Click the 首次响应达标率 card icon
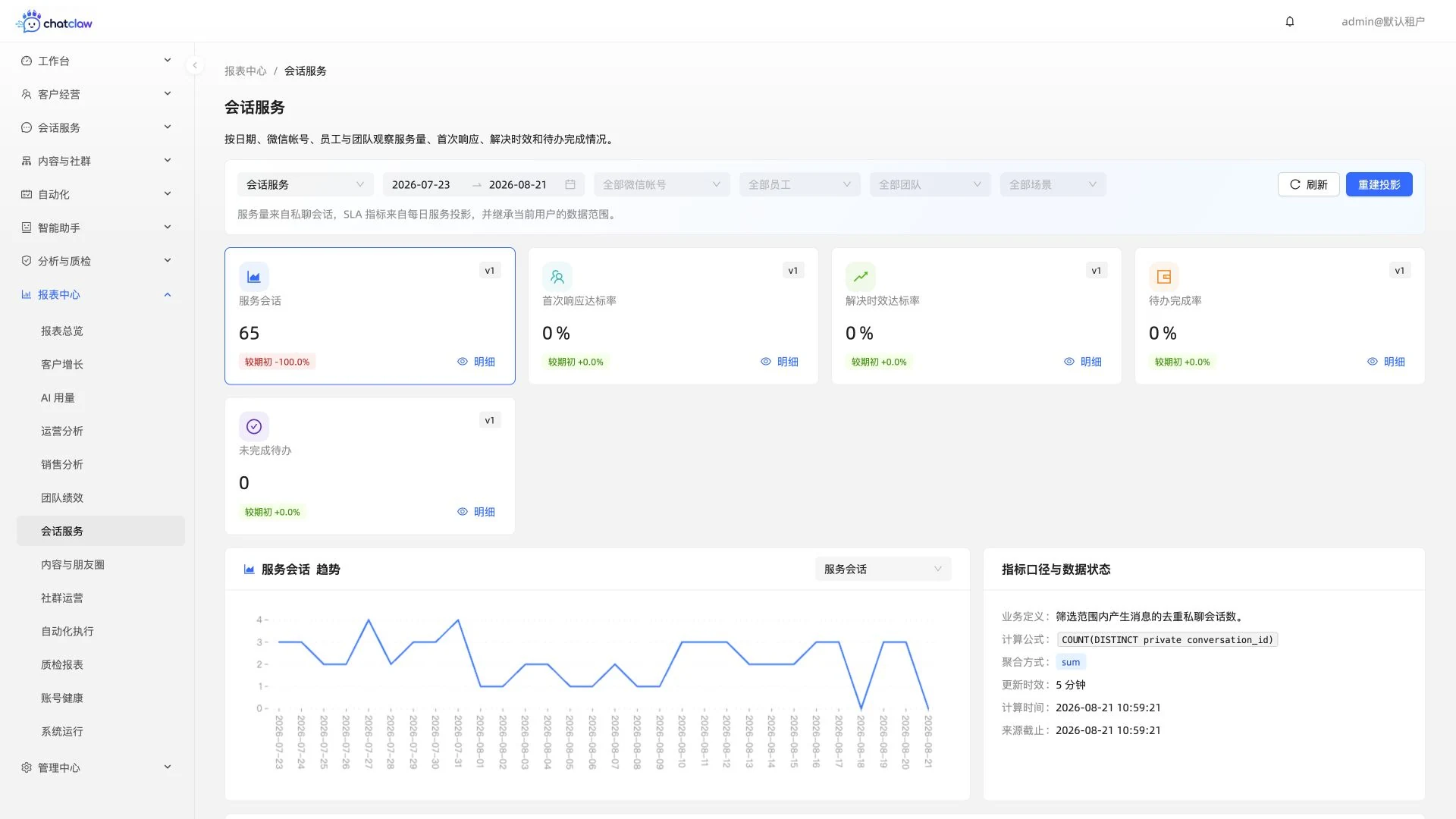This screenshot has height=819, width=1456. pyautogui.click(x=557, y=277)
